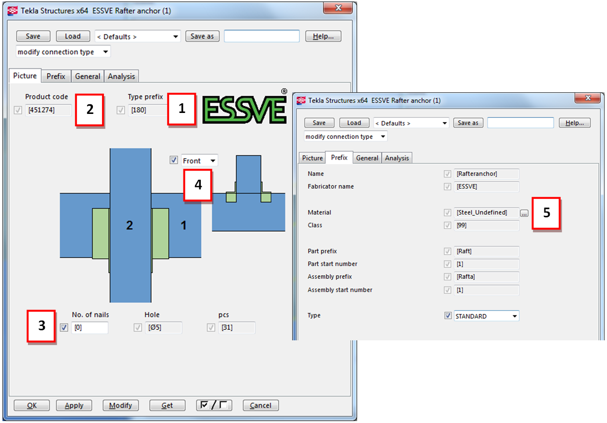This screenshot has height=423, width=607.
Task: Toggle the Part start number checkbox
Action: point(448,264)
